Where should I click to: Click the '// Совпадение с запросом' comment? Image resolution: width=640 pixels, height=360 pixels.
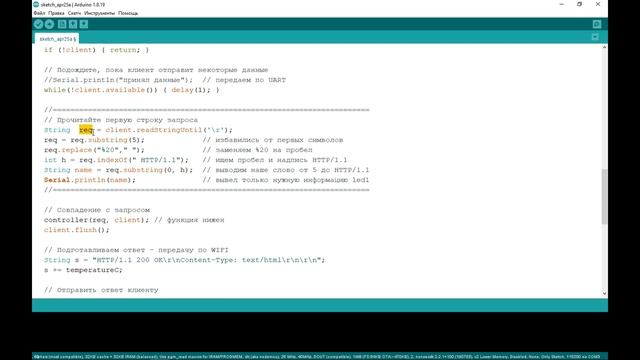click(x=97, y=210)
